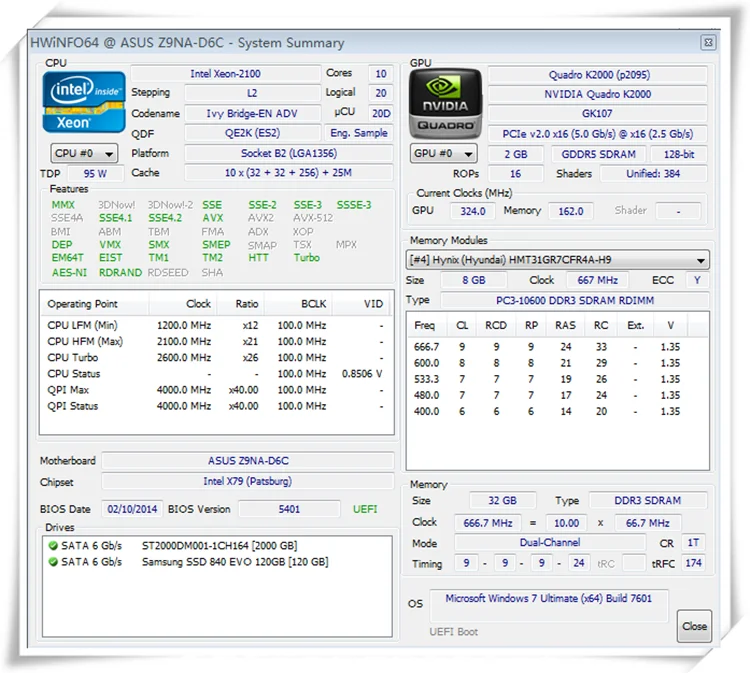Click the 600.0 memory timing row

[x=557, y=363]
